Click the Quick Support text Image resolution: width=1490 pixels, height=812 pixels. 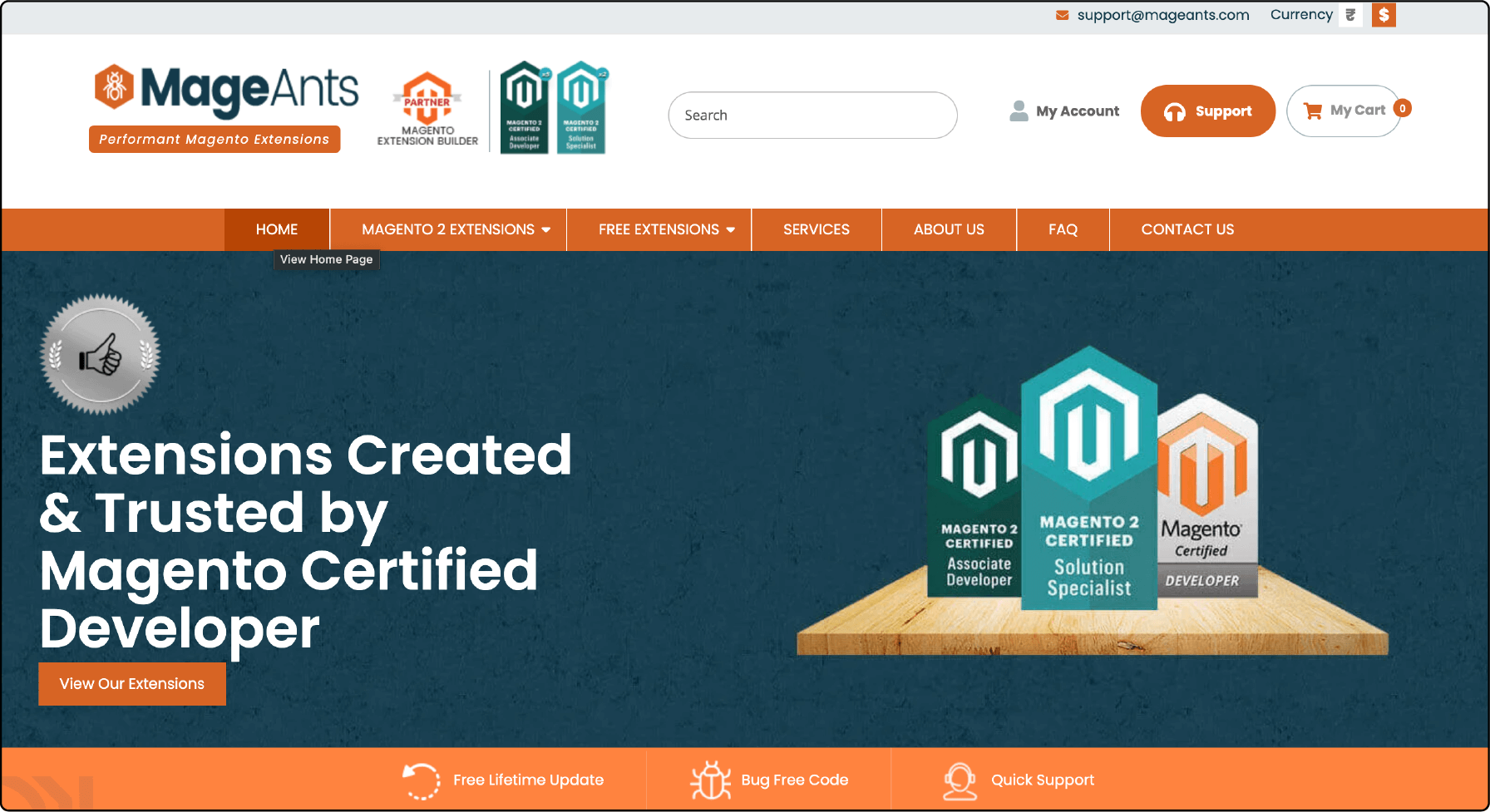coord(1043,780)
